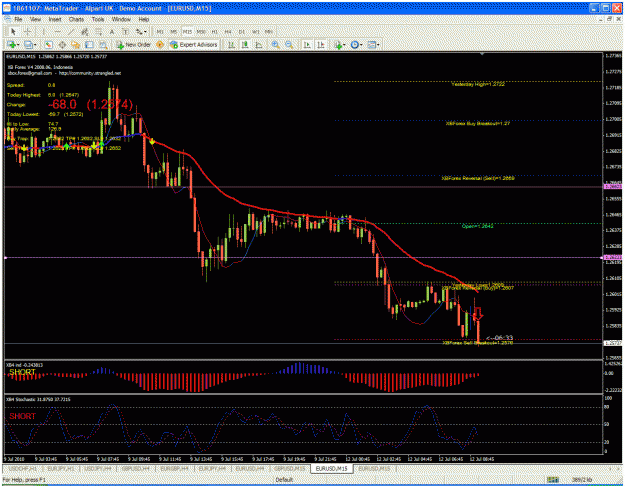This screenshot has width=625, height=486.
Task: Pick the Horizontal Line drawing tool
Action: [57, 31]
